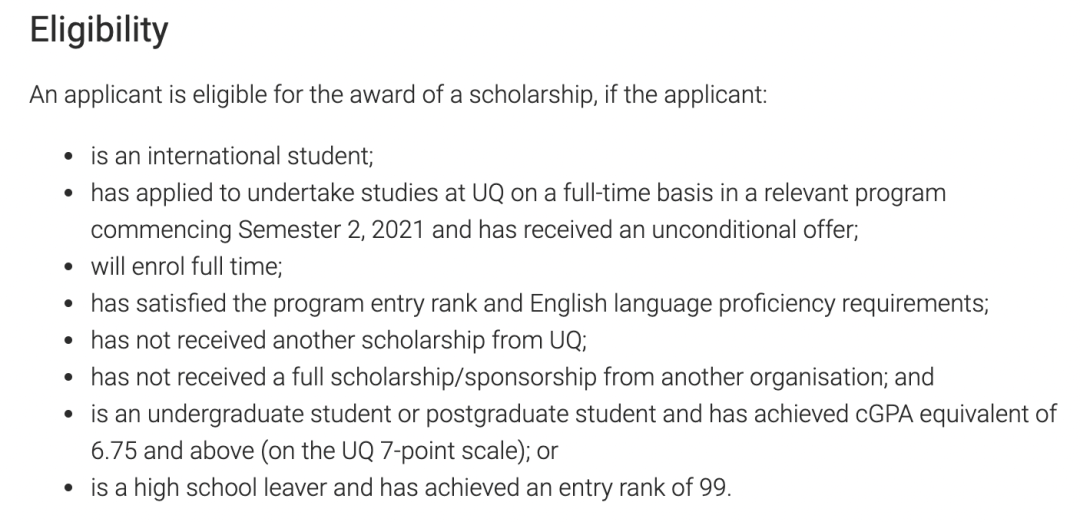Click the 'is an undergraduate student or postgraduate' line
This screenshot has width=1080, height=522.
574,414
